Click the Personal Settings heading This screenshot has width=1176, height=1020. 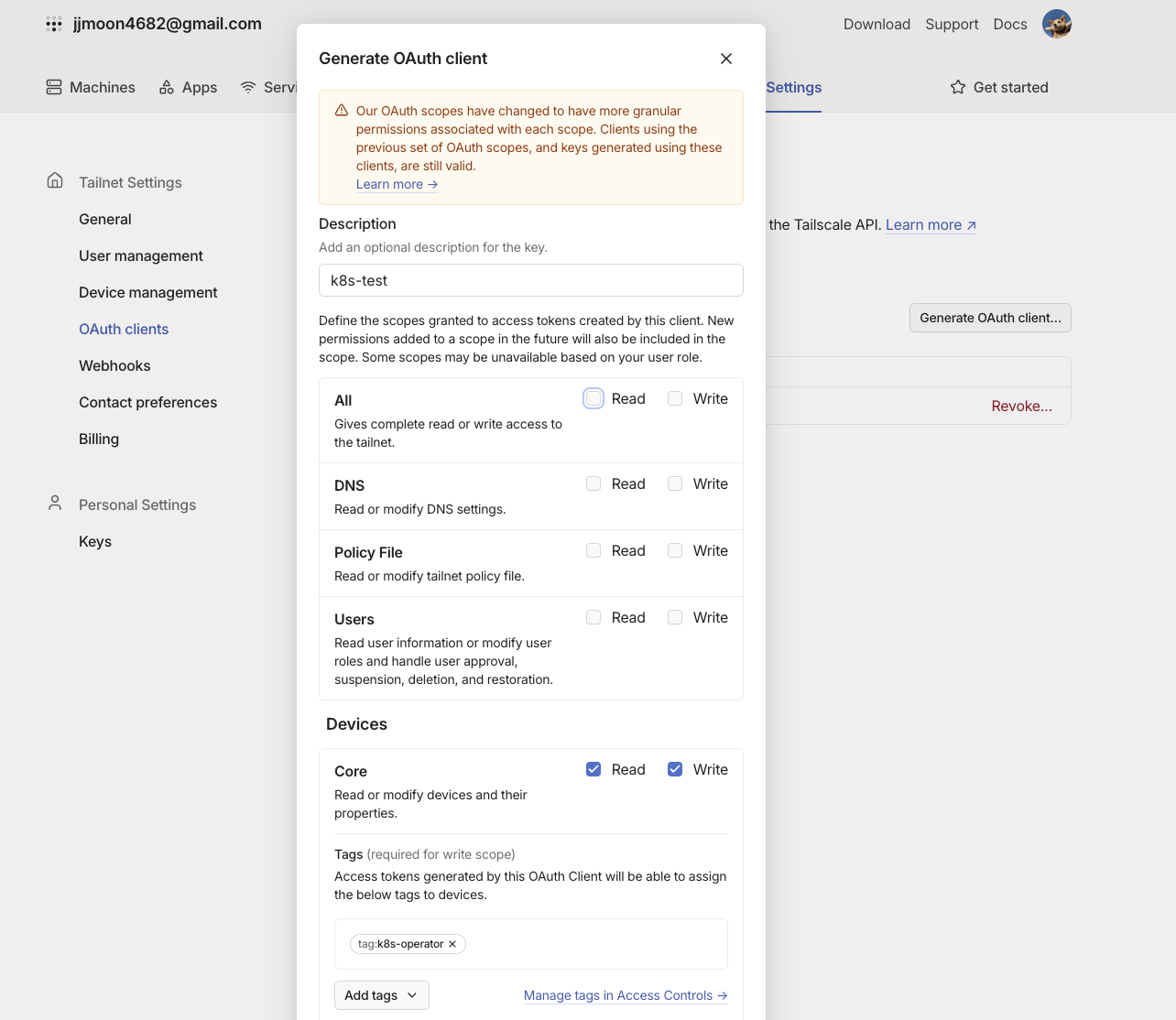click(x=137, y=505)
